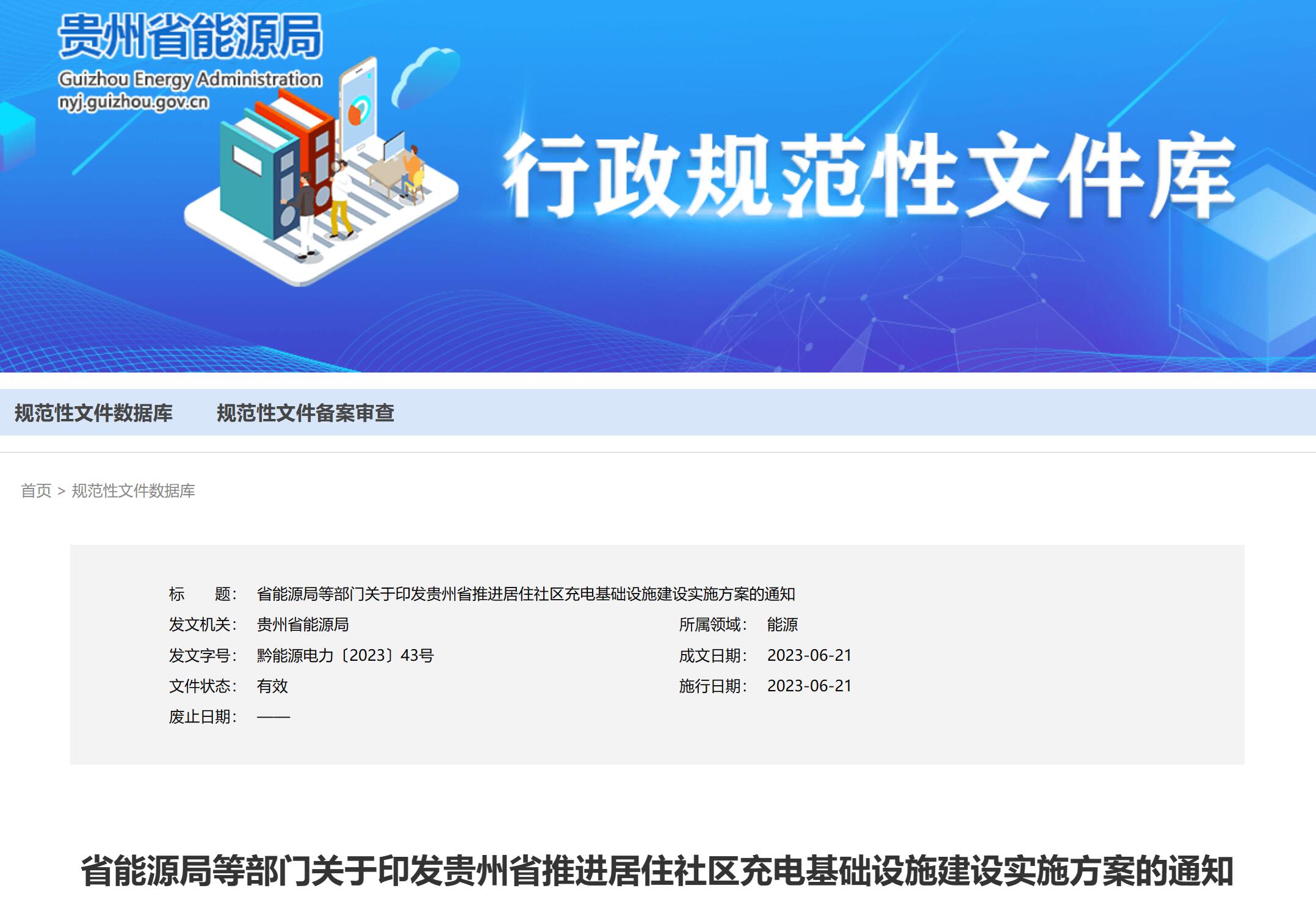Click the 成文日期 label
Viewport: 1316px width, 902px height.
click(713, 656)
